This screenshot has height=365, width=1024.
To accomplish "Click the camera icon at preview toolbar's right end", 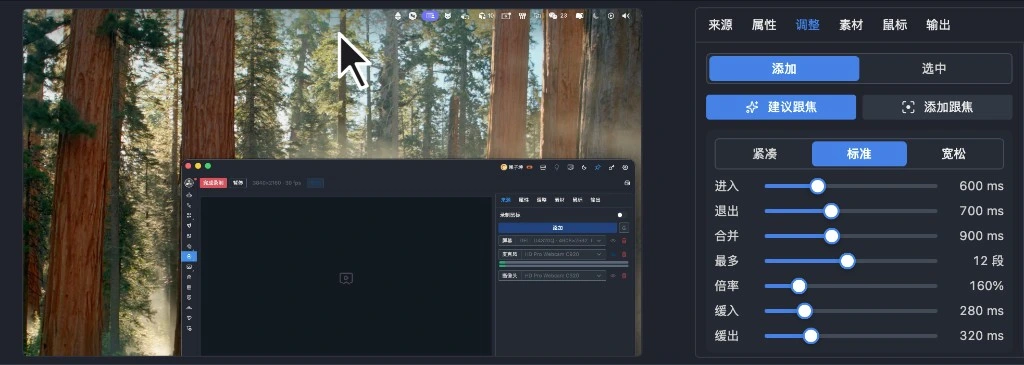I will click(x=627, y=183).
